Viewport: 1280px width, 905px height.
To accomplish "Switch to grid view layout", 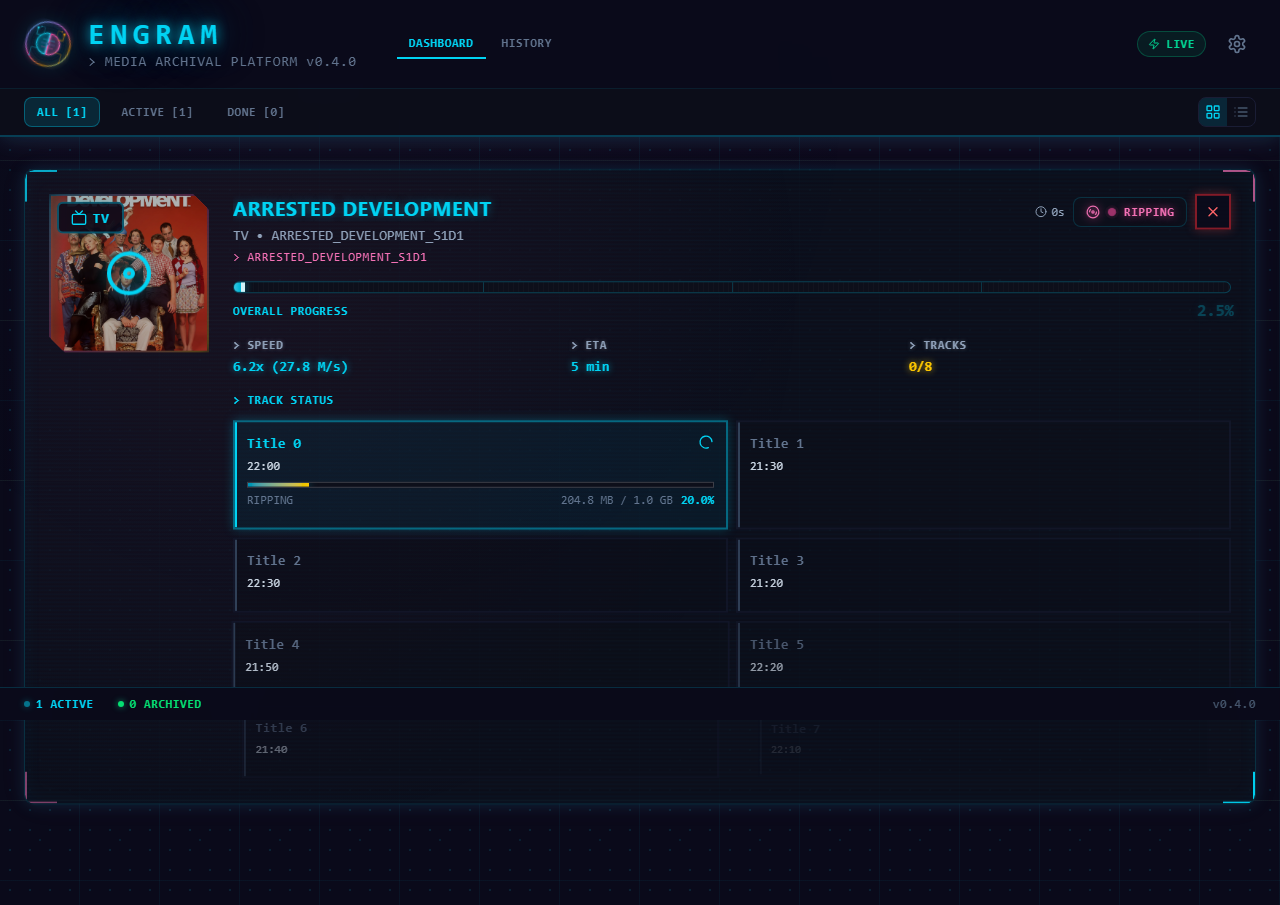I will coord(1213,112).
